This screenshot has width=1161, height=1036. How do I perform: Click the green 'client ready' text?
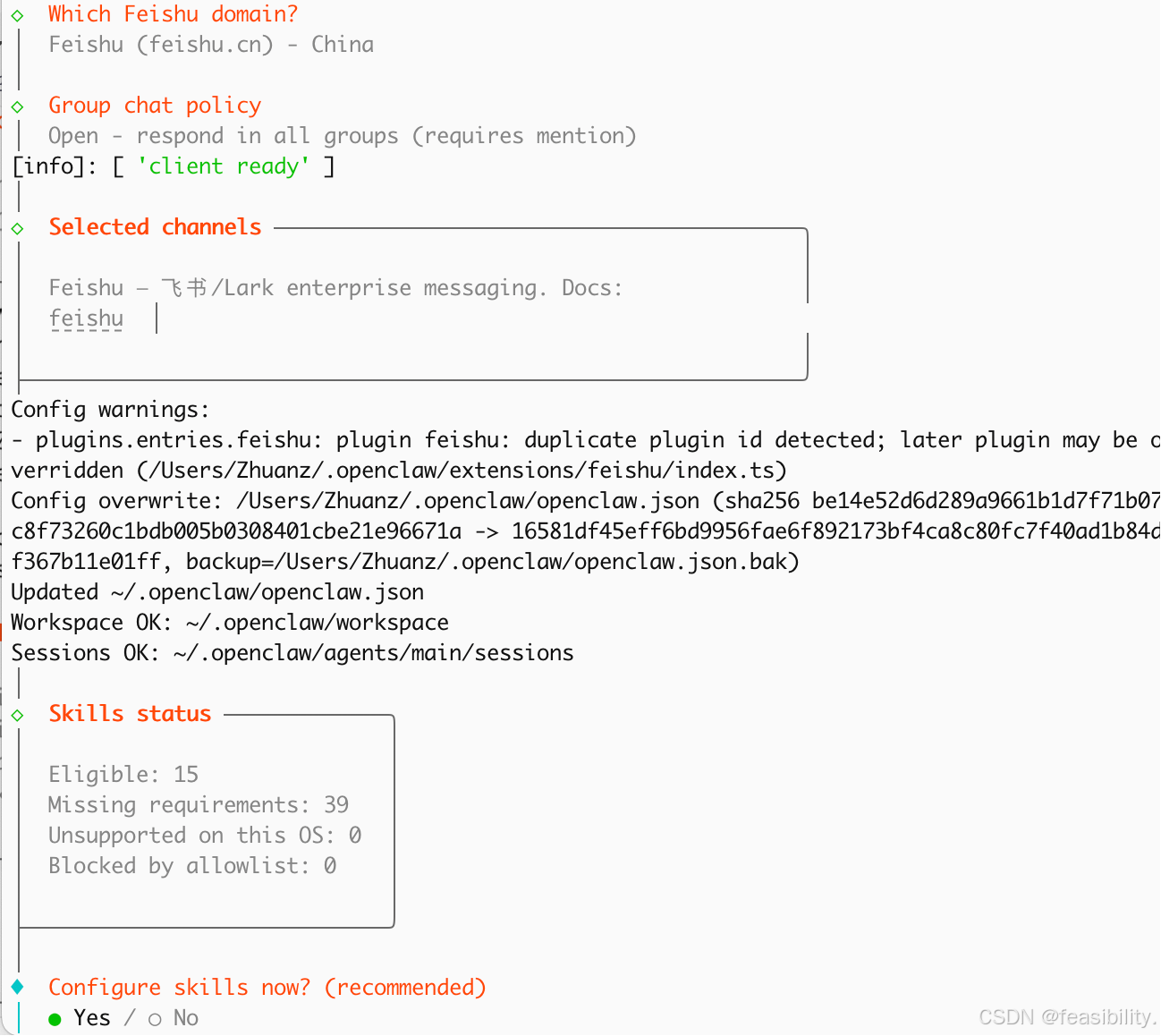224,166
